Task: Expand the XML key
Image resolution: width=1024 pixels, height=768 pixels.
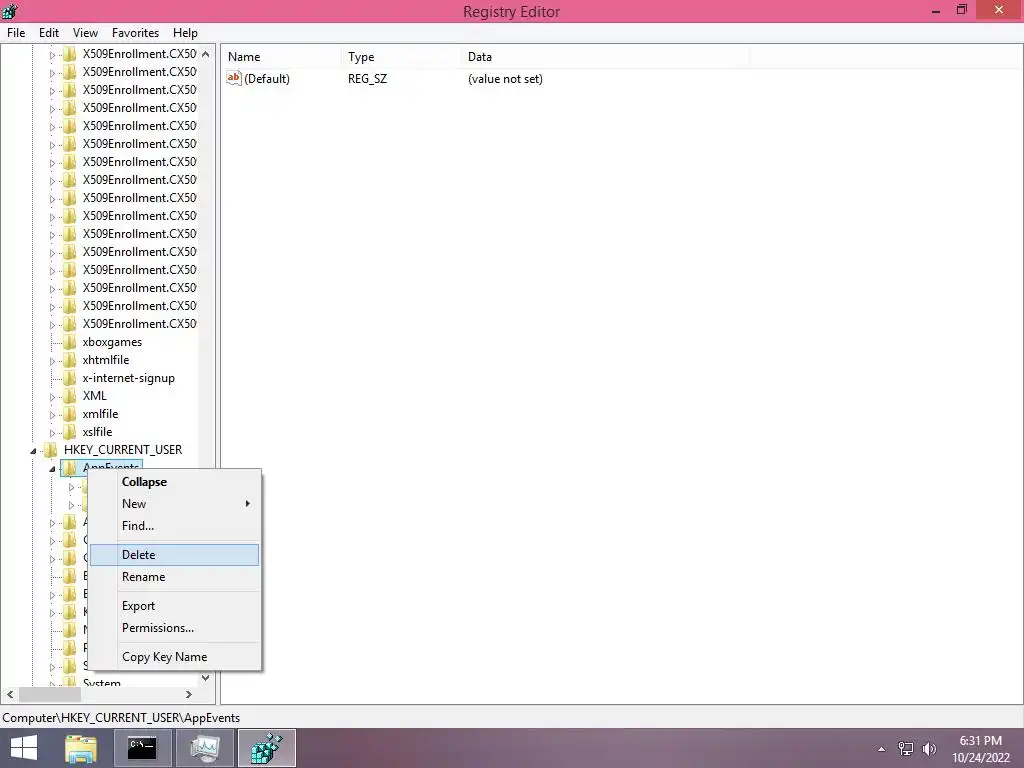Action: 52,396
